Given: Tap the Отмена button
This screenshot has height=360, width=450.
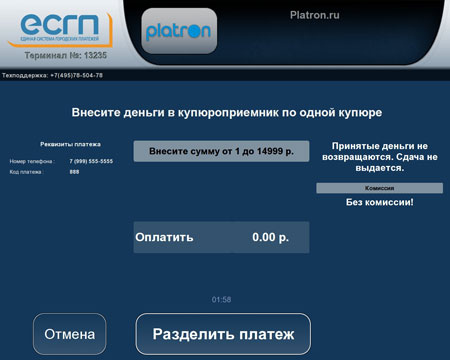Looking at the screenshot, I should point(70,334).
